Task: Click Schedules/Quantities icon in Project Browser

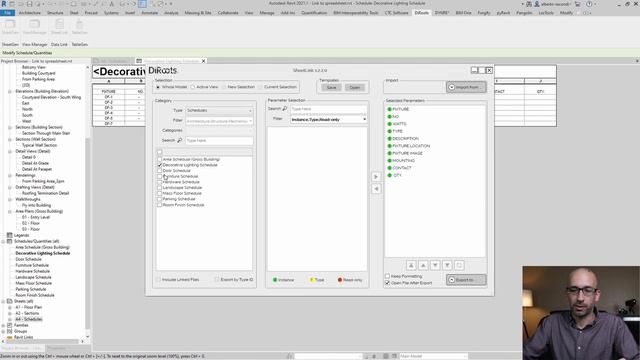Action: [10, 241]
